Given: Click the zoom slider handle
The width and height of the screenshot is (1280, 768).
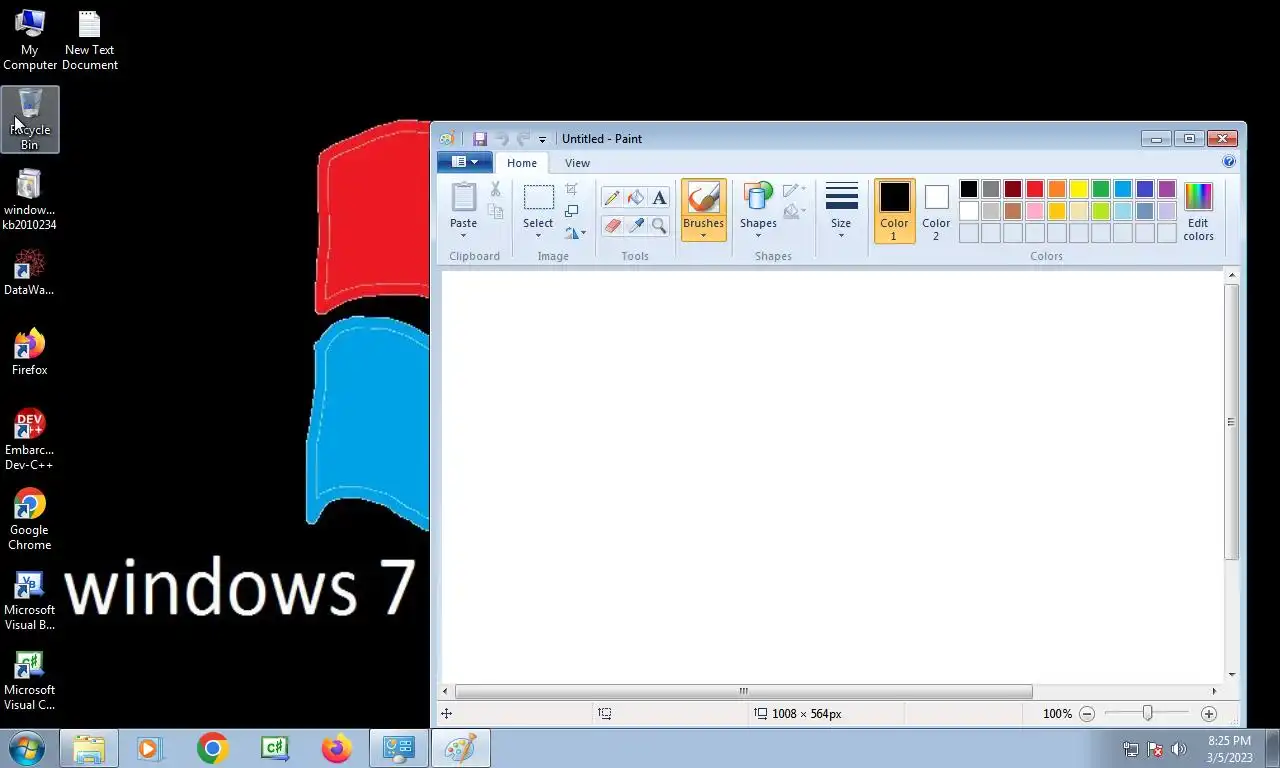Looking at the screenshot, I should tap(1147, 713).
